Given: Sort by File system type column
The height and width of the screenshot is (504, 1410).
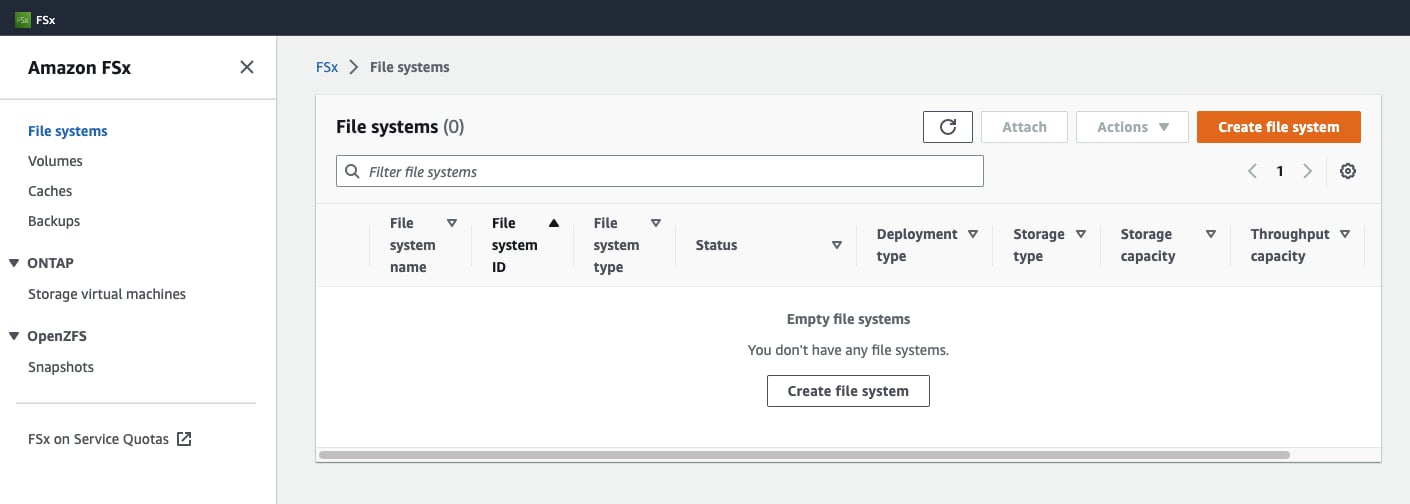Looking at the screenshot, I should tap(656, 223).
